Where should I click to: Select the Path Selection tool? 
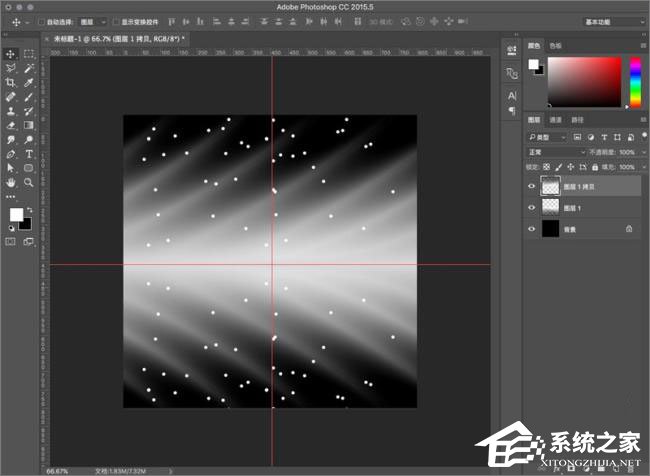(x=10, y=168)
